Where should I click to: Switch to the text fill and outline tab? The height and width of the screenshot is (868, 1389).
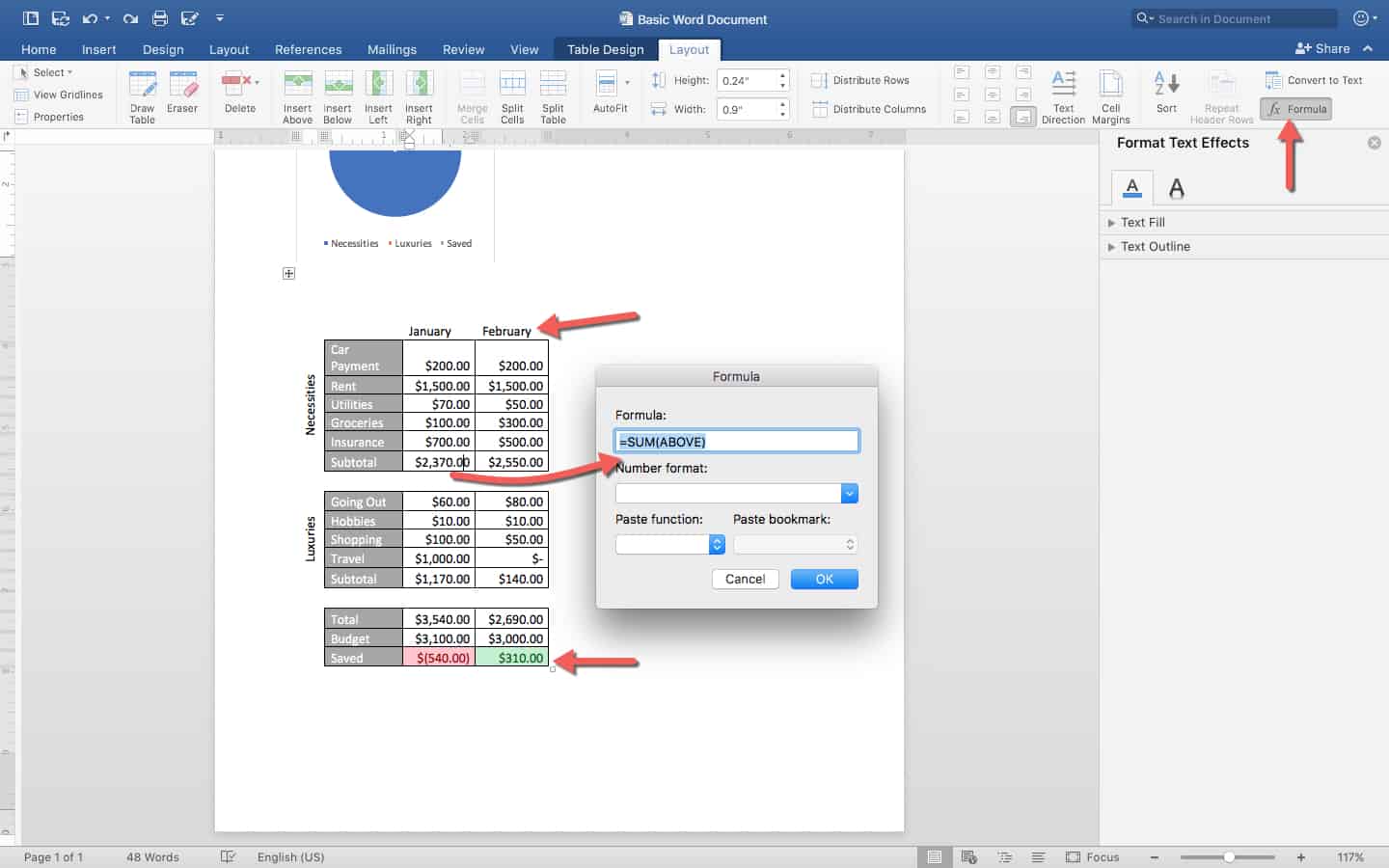(1132, 187)
